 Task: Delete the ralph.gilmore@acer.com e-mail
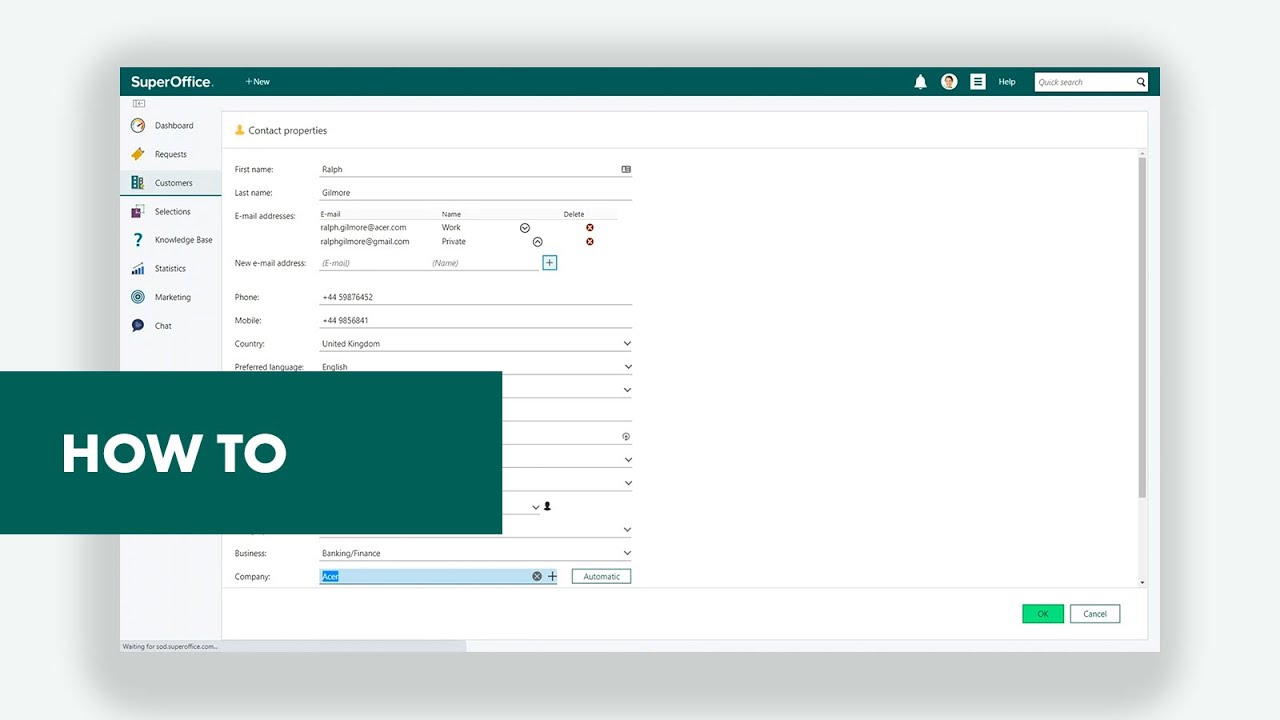[x=590, y=228]
